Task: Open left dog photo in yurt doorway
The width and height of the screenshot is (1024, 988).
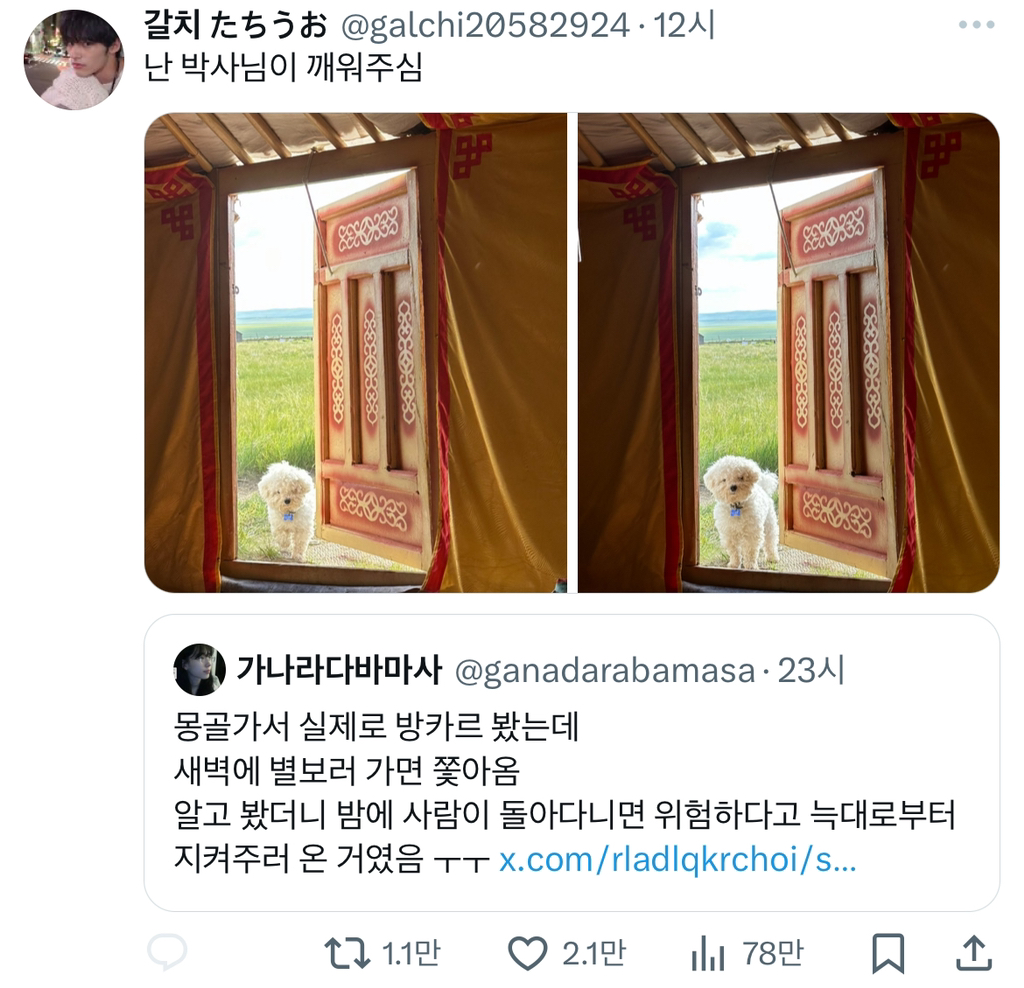Action: point(356,353)
